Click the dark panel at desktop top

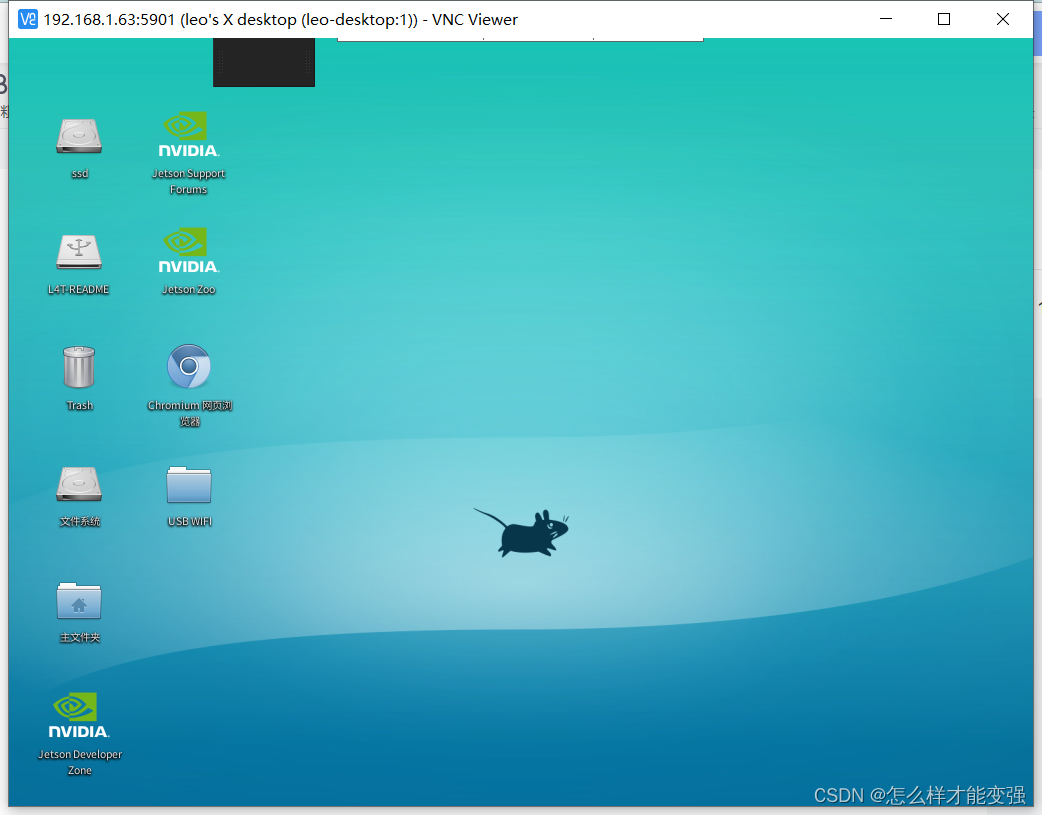[264, 62]
